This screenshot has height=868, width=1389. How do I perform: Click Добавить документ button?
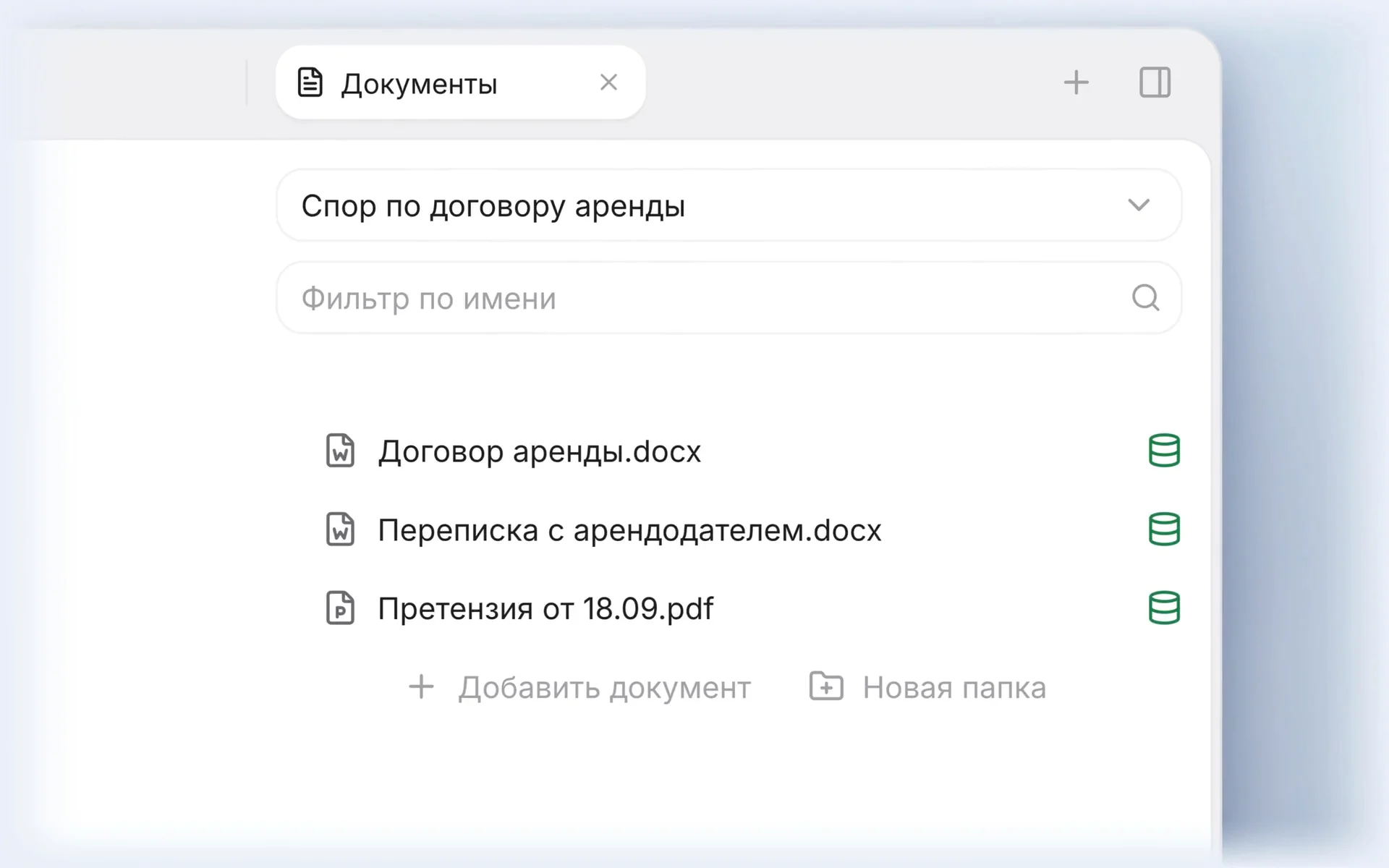click(x=579, y=687)
